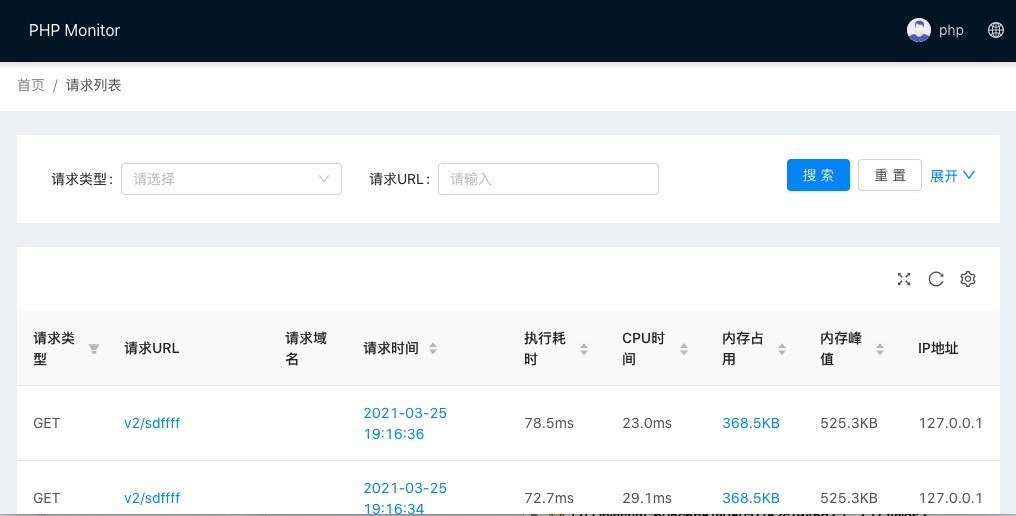The width and height of the screenshot is (1016, 516).
Task: Sort by 执行耗时 column
Action: click(585, 349)
